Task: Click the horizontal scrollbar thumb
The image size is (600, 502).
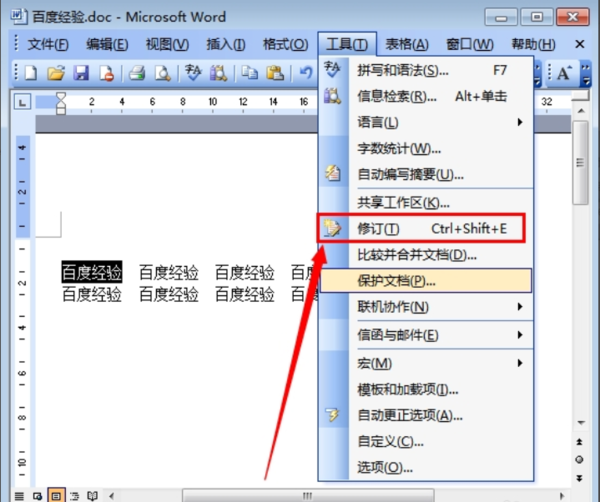Action: (308, 496)
